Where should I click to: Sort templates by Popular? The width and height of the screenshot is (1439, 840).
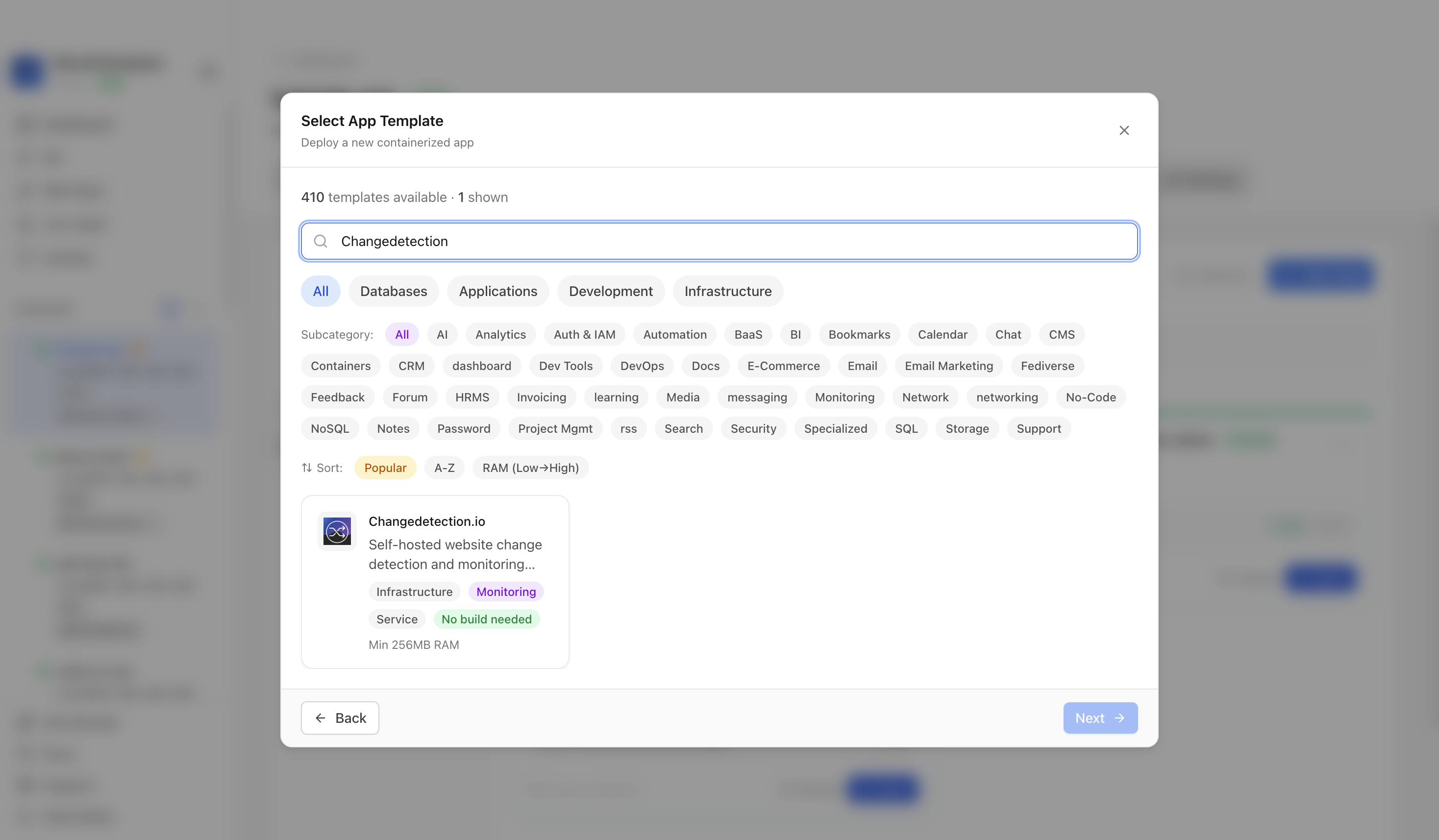click(385, 468)
